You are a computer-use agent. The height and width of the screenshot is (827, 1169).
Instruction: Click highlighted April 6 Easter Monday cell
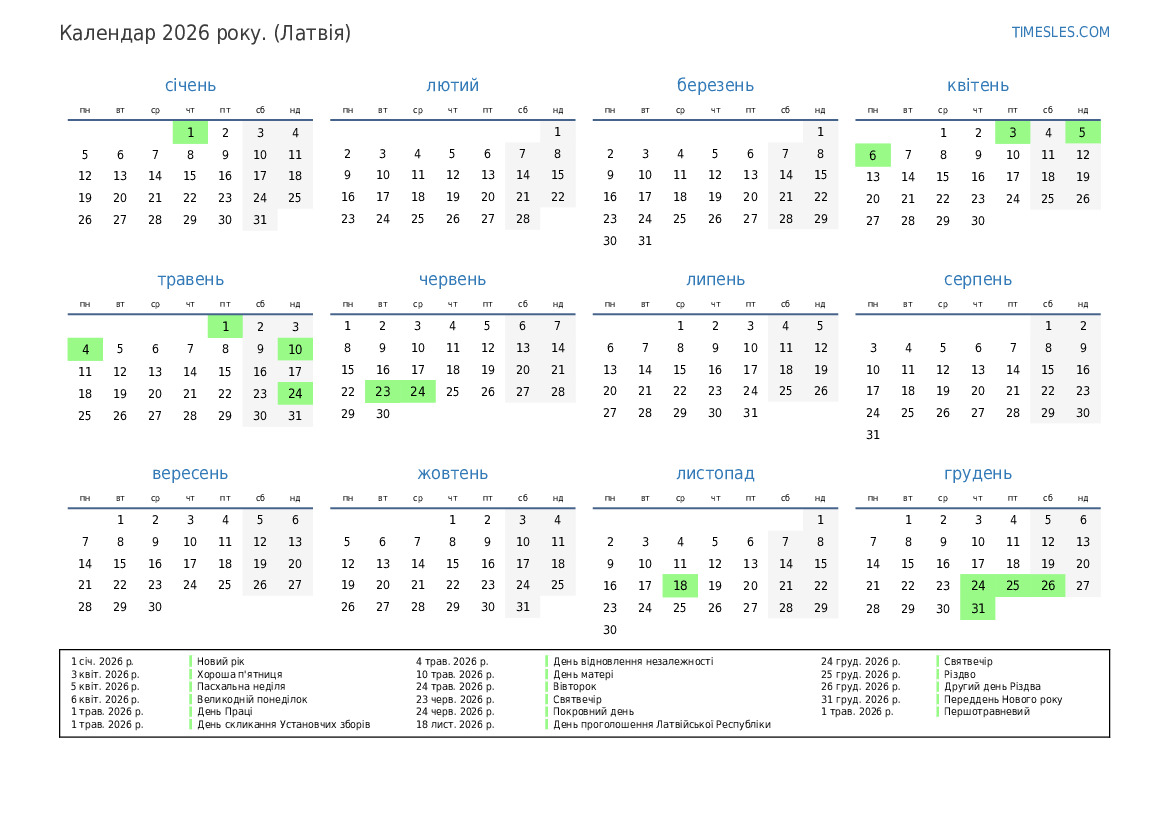click(872, 155)
